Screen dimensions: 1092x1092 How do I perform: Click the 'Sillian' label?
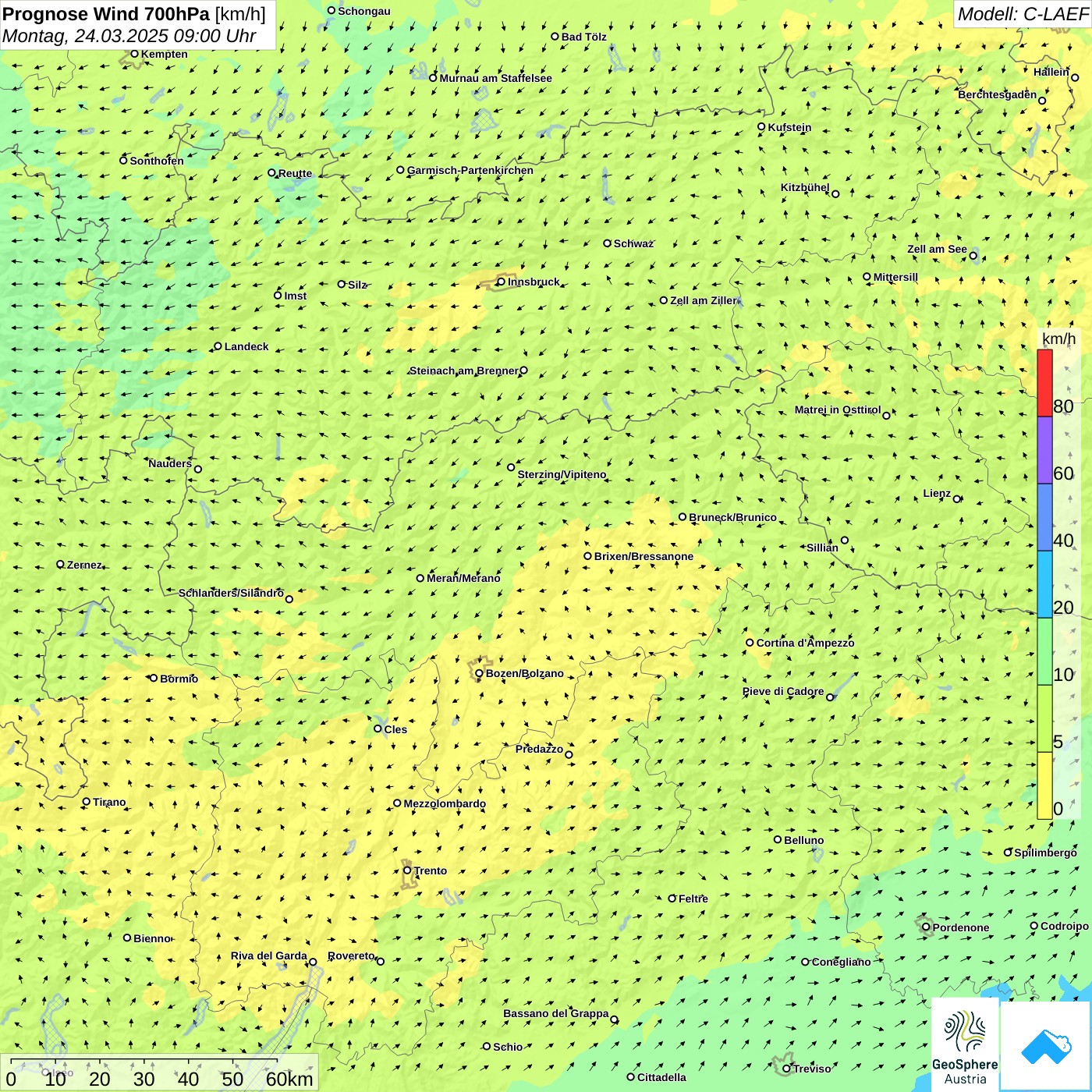(x=822, y=548)
